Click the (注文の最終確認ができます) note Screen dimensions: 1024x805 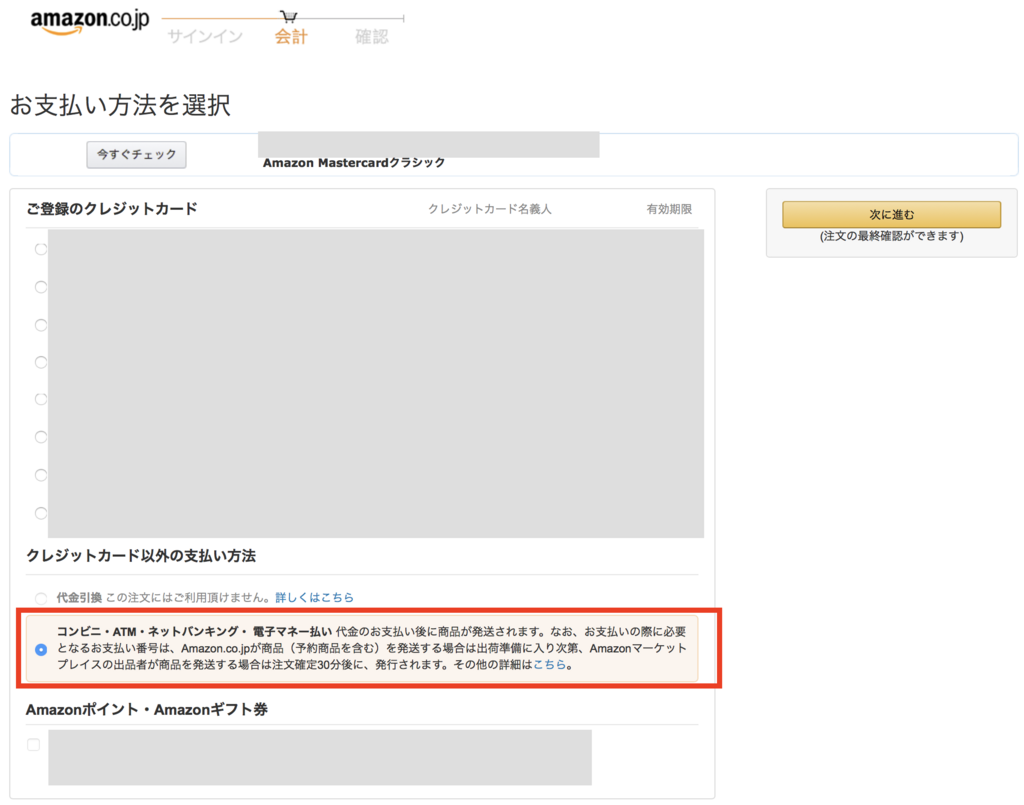tap(891, 236)
